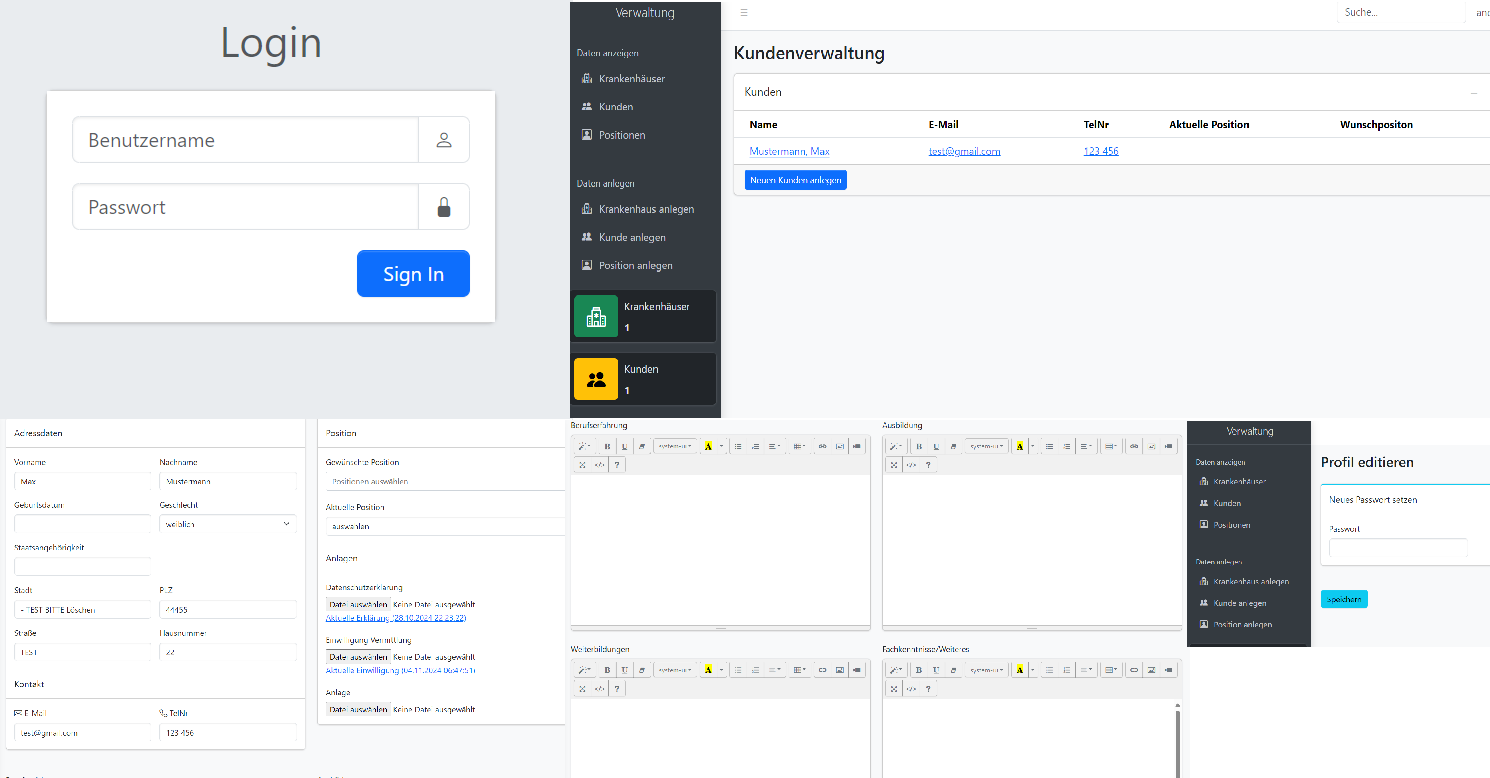
Task: Click the lock icon beside Passwort
Action: click(x=444, y=207)
